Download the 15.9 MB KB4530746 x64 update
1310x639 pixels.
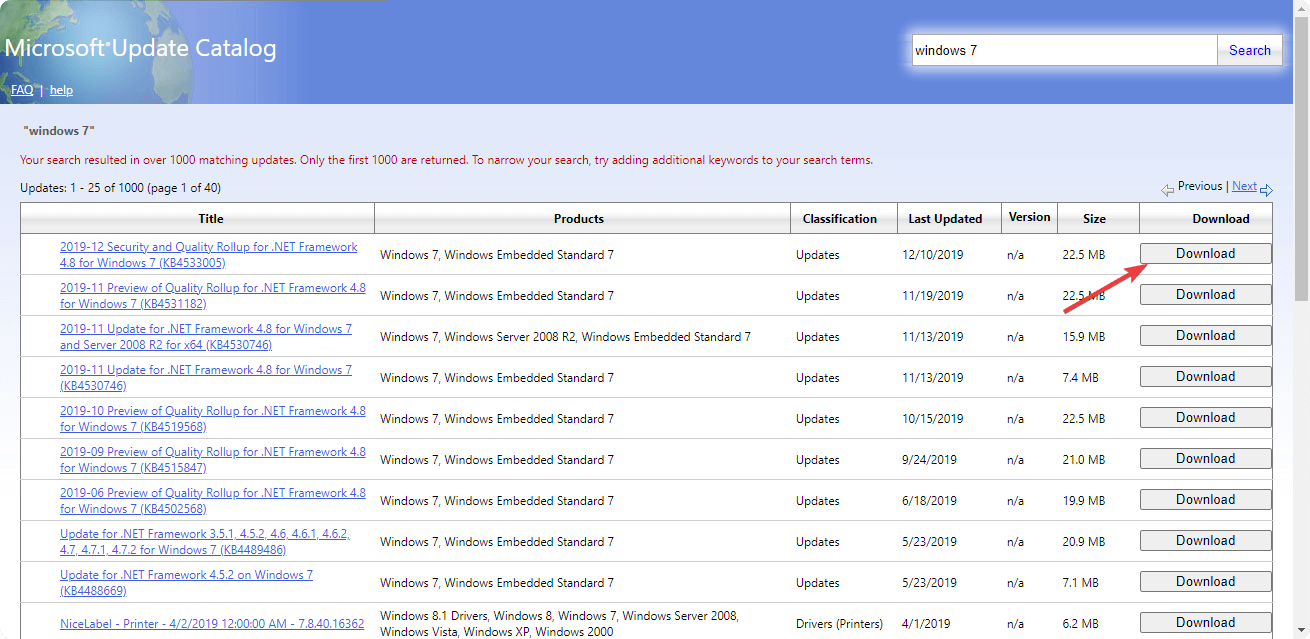[x=1206, y=336]
